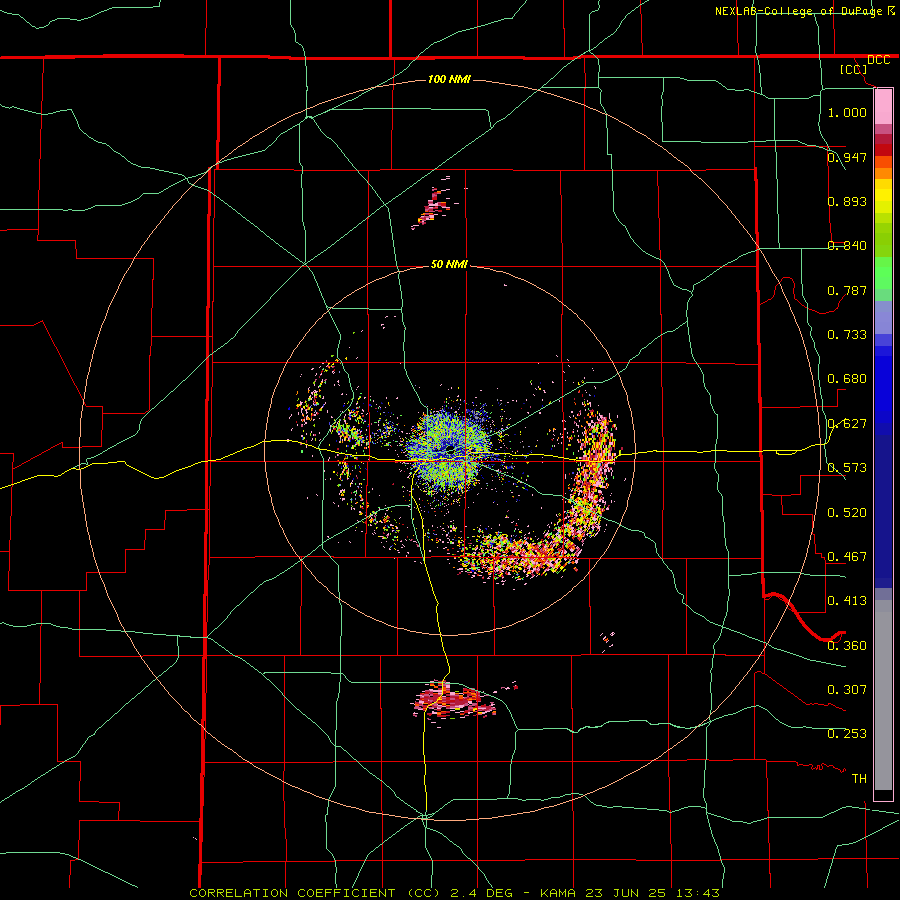Click the green-blue clutter at radar center
Viewport: 900px width, 900px height.
point(449,453)
